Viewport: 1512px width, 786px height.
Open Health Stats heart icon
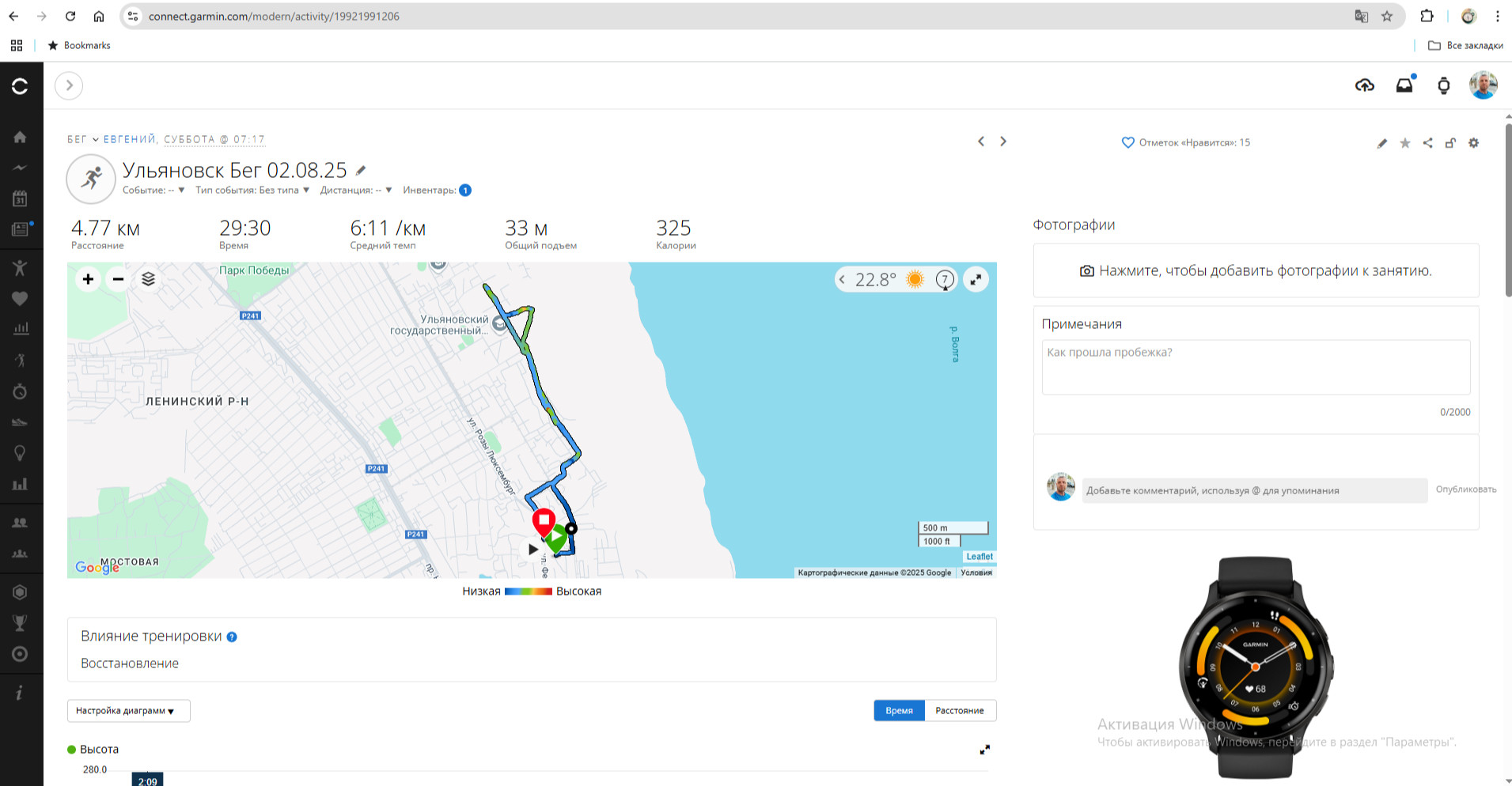20,298
